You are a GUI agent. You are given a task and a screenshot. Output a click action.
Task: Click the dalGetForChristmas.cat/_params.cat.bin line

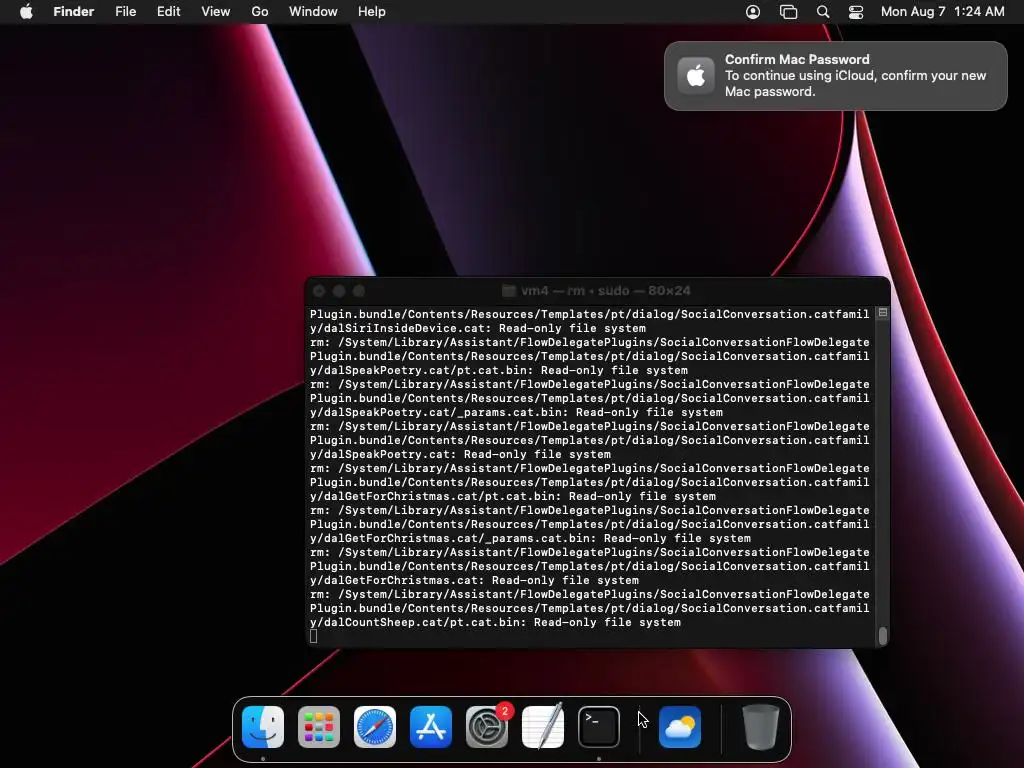pos(530,538)
